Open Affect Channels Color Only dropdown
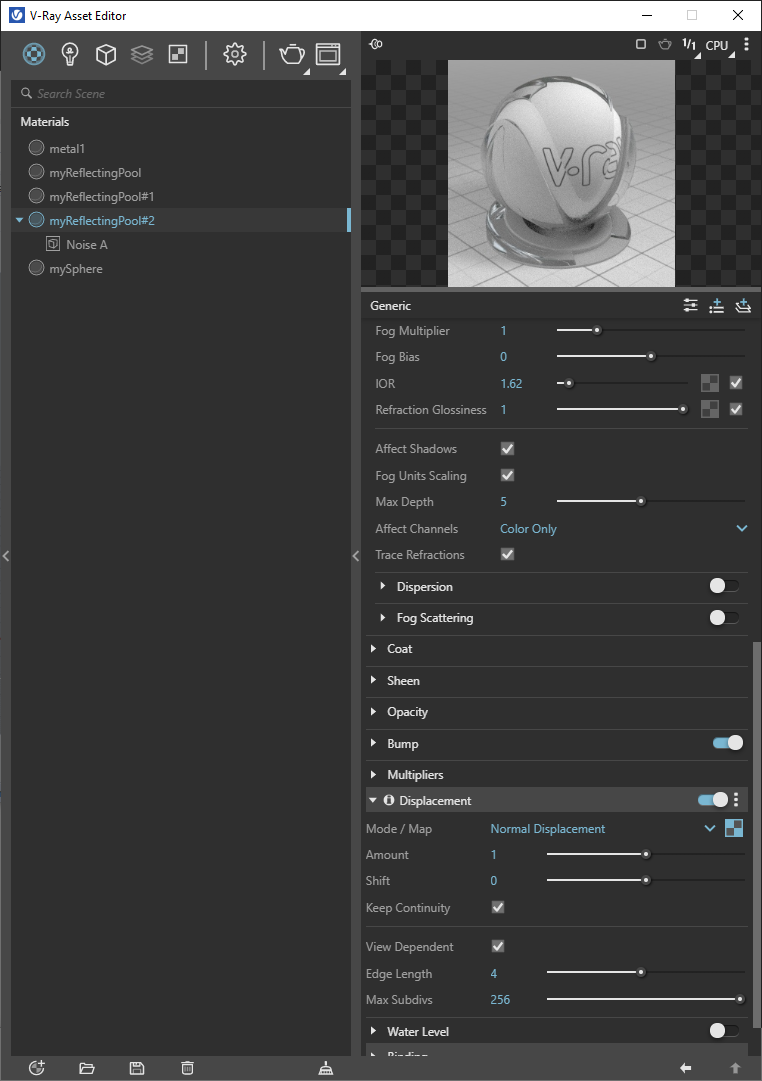Viewport: 762px width, 1081px height. (x=624, y=528)
